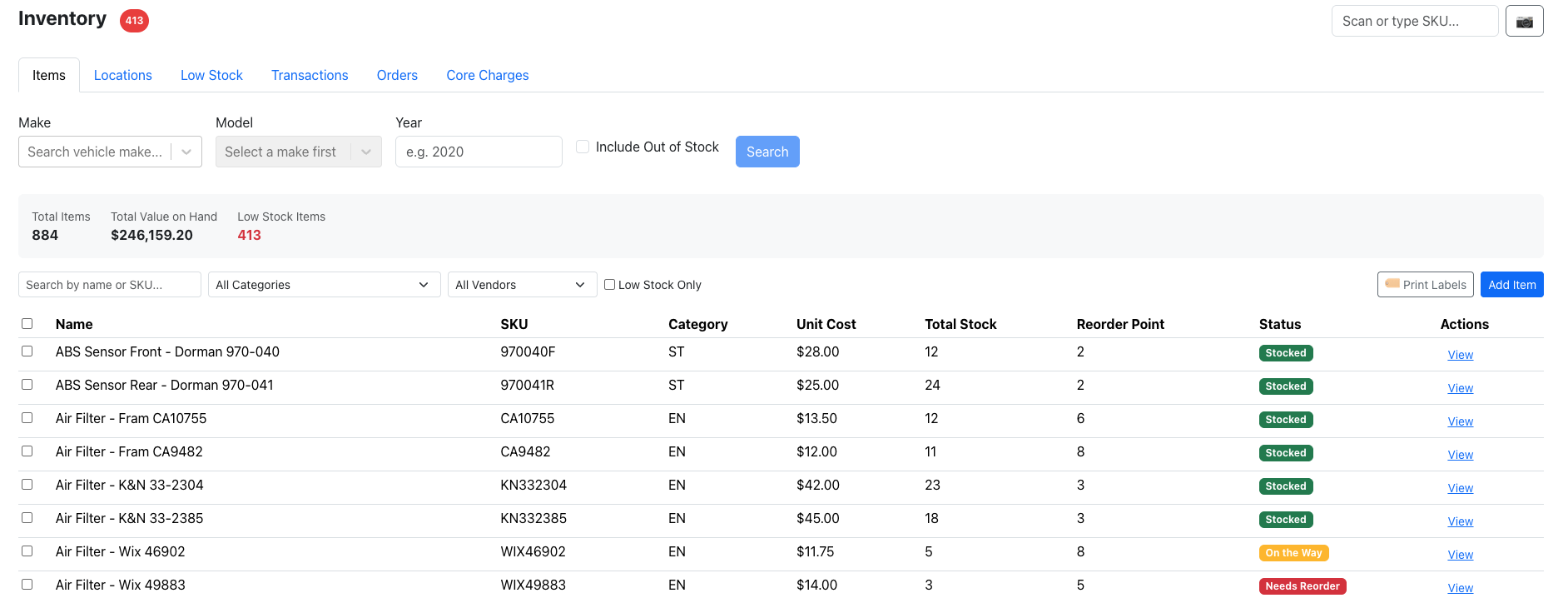The image size is (1568, 603).
Task: Open the camera barcode scanner icon
Action: click(x=1524, y=21)
